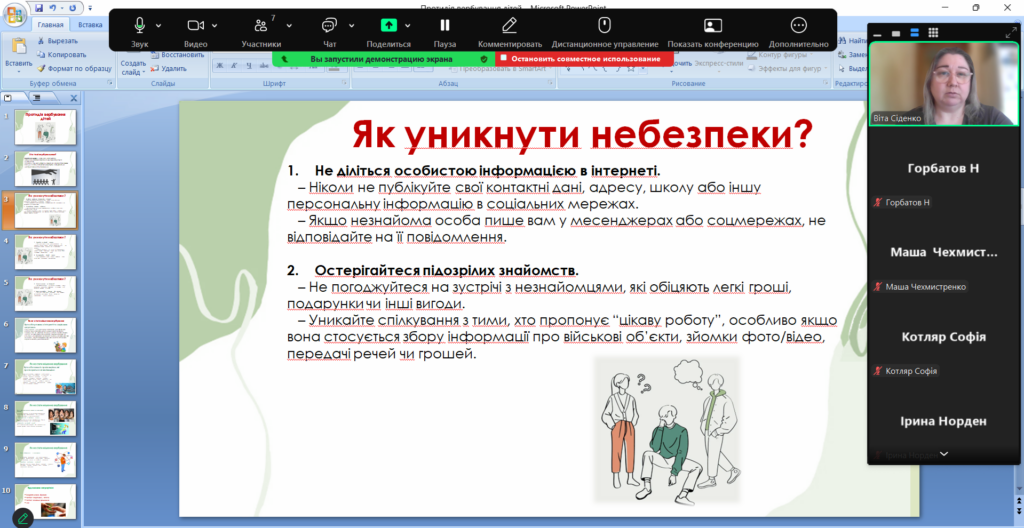
Task: Expand arrow next to Звук
Action: pyautogui.click(x=158, y=26)
